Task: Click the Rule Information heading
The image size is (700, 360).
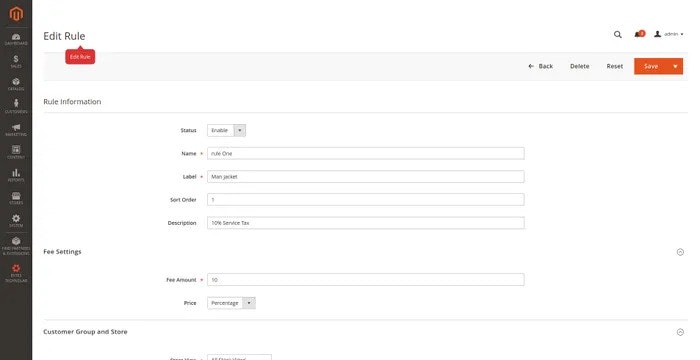Action: [72, 102]
